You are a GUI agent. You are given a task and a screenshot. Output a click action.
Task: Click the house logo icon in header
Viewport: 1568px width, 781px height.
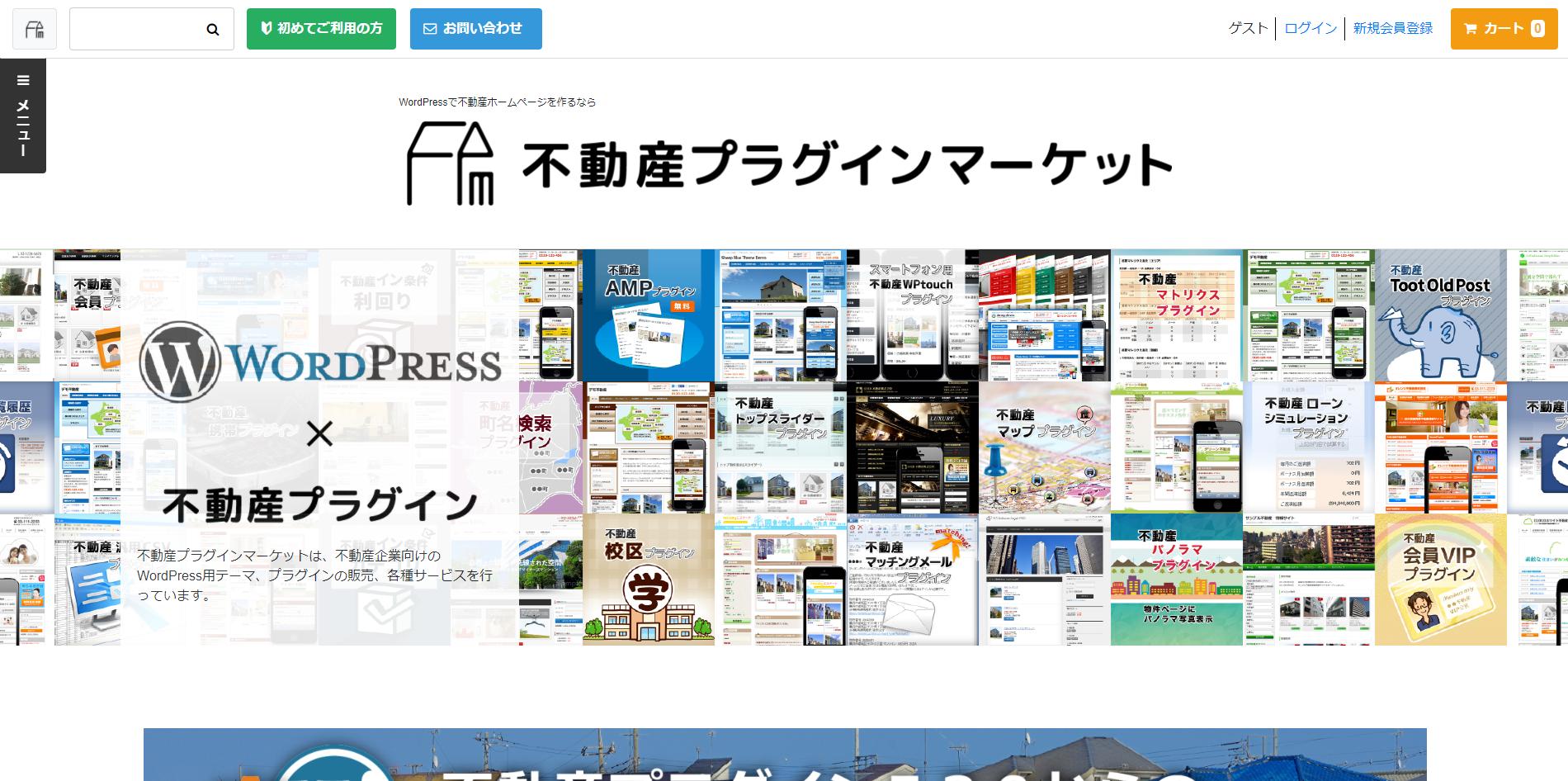tap(35, 30)
